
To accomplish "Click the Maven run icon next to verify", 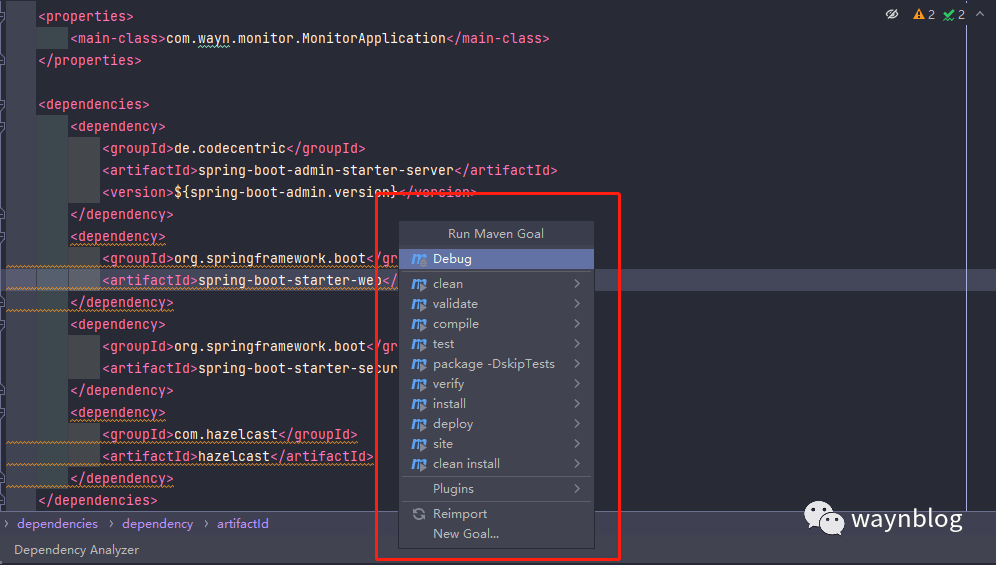I will 419,384.
